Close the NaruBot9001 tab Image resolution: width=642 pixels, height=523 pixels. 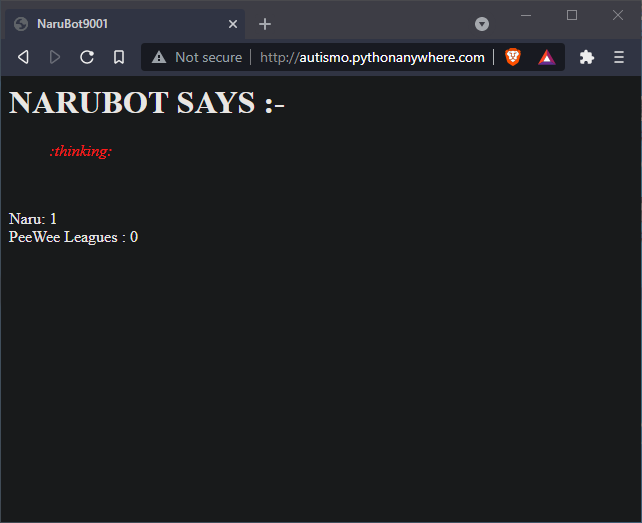click(233, 24)
